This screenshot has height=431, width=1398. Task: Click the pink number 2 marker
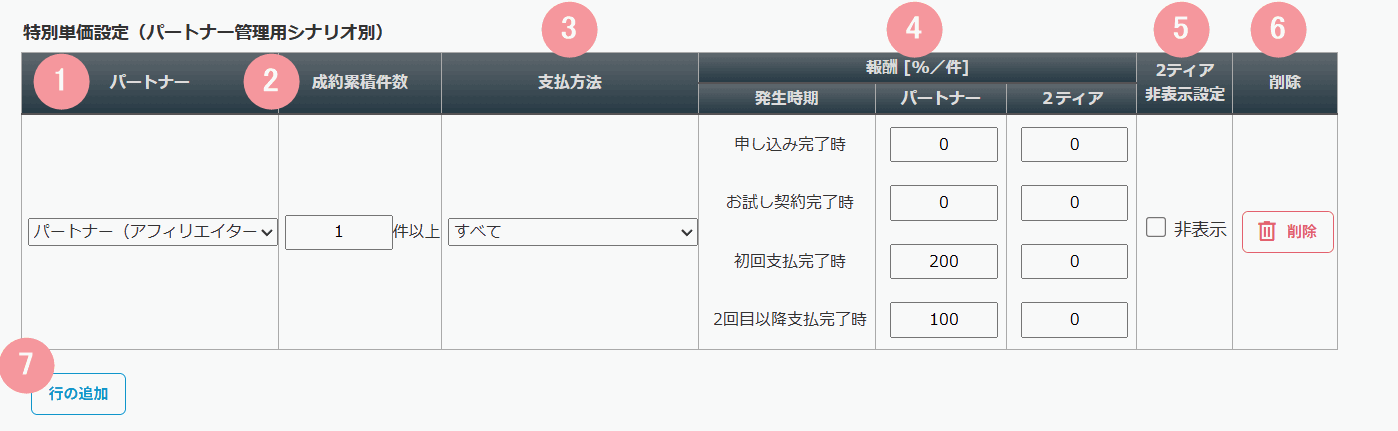click(270, 83)
